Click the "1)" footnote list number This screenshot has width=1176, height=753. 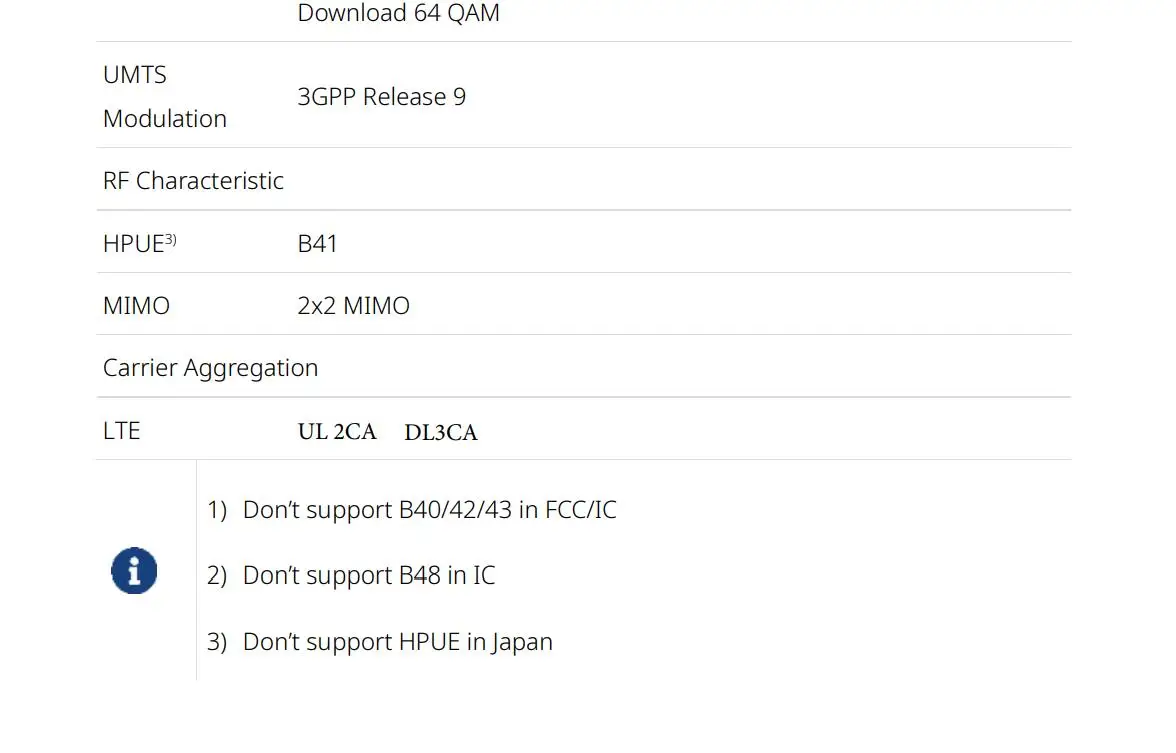click(217, 510)
